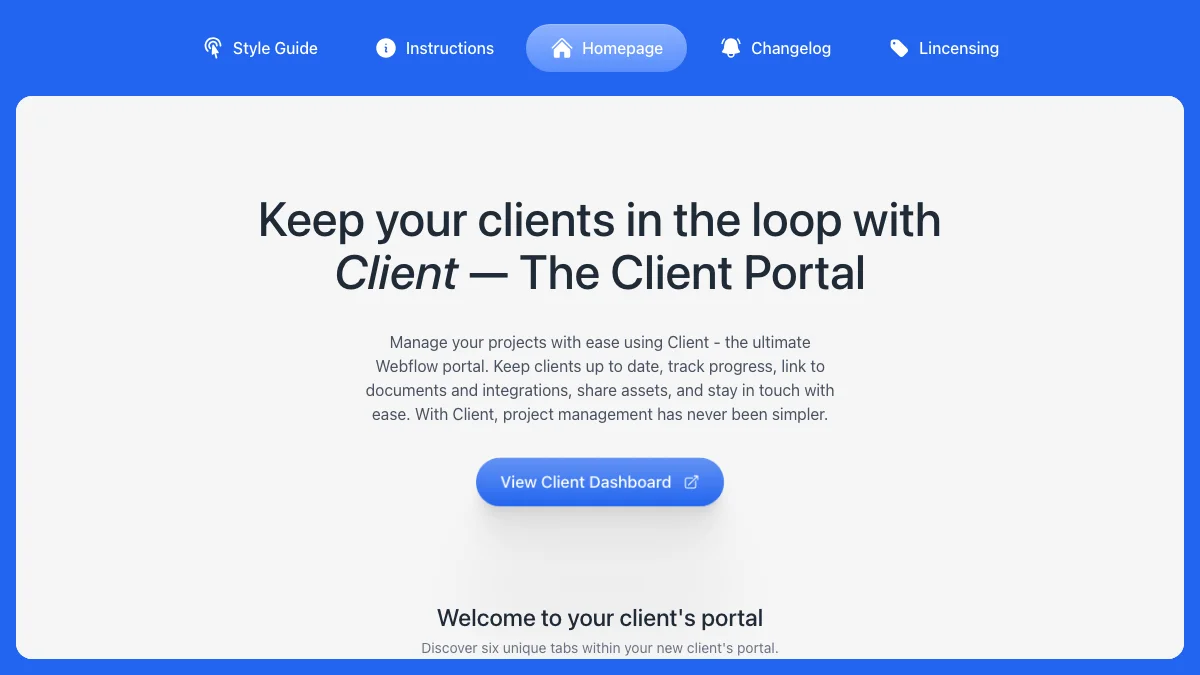Click the external link icon on dashboard button

(691, 482)
